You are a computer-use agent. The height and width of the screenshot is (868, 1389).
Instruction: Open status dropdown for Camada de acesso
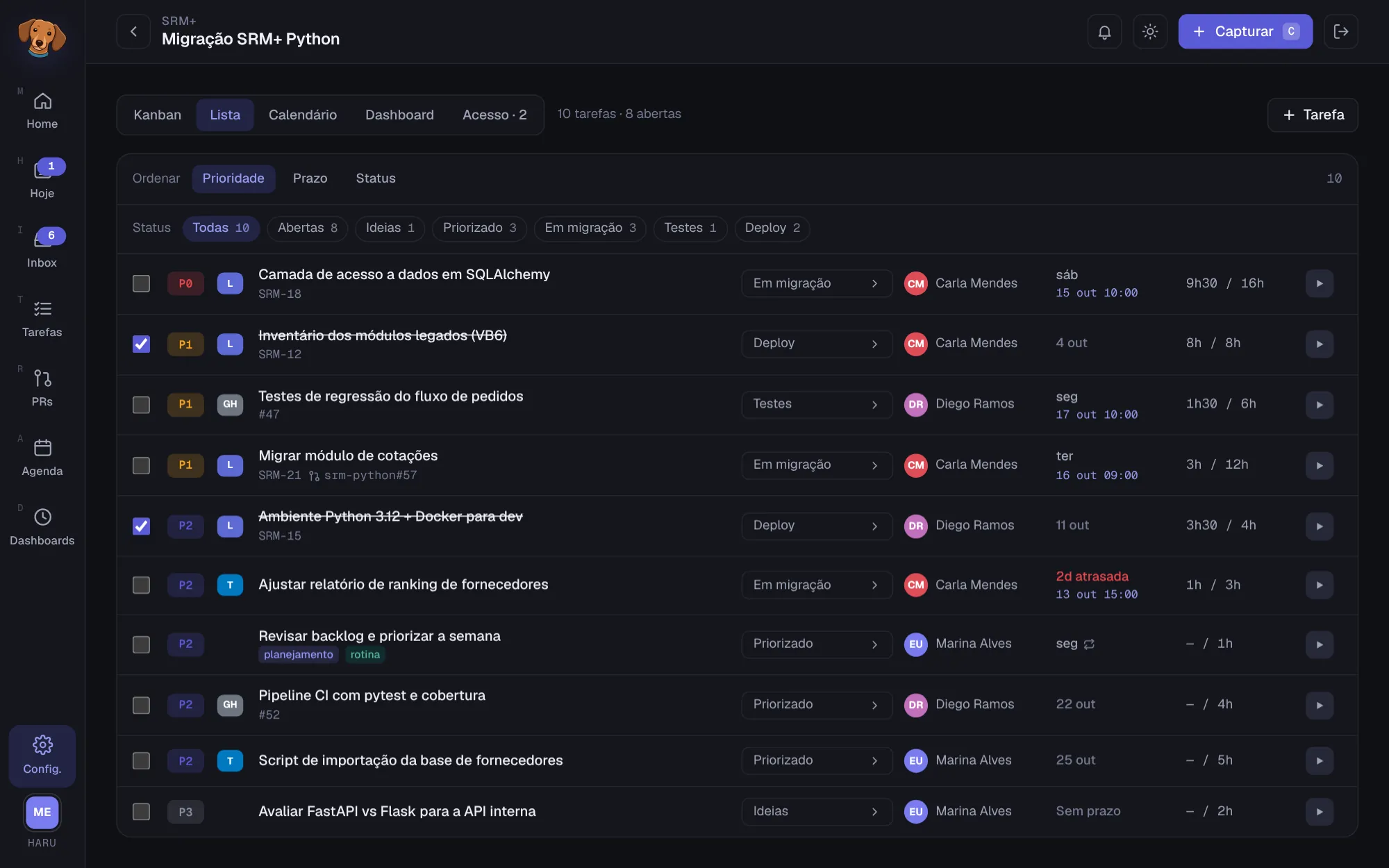(817, 283)
